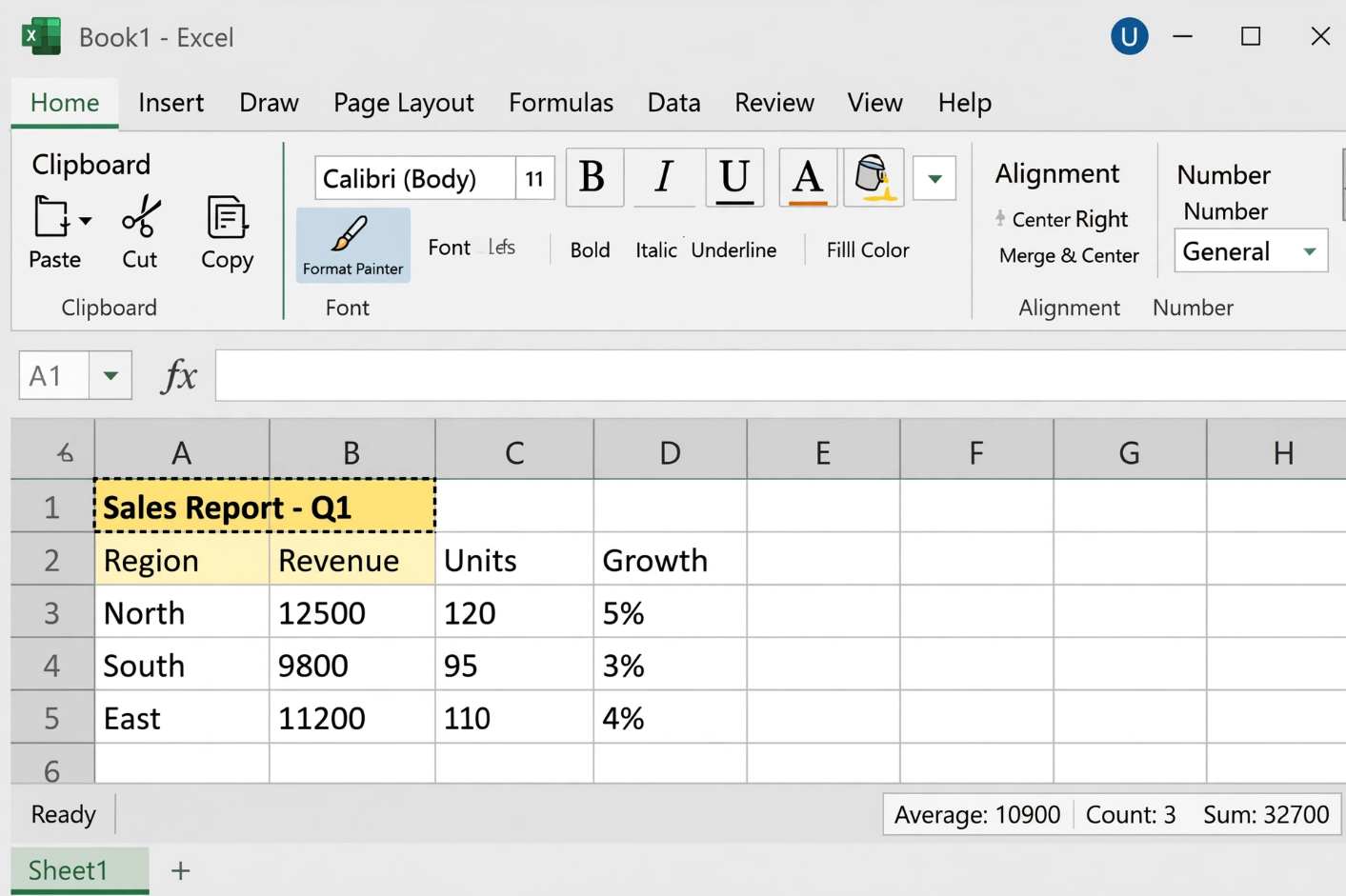Image resolution: width=1346 pixels, height=896 pixels.
Task: Select the cell containing 95
Action: 514,665
